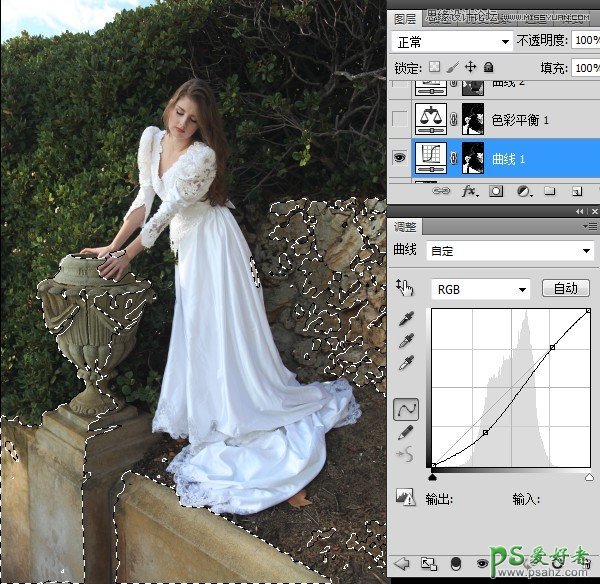
Task: Select the on-image targeted adjustment hand tool
Action: (405, 288)
